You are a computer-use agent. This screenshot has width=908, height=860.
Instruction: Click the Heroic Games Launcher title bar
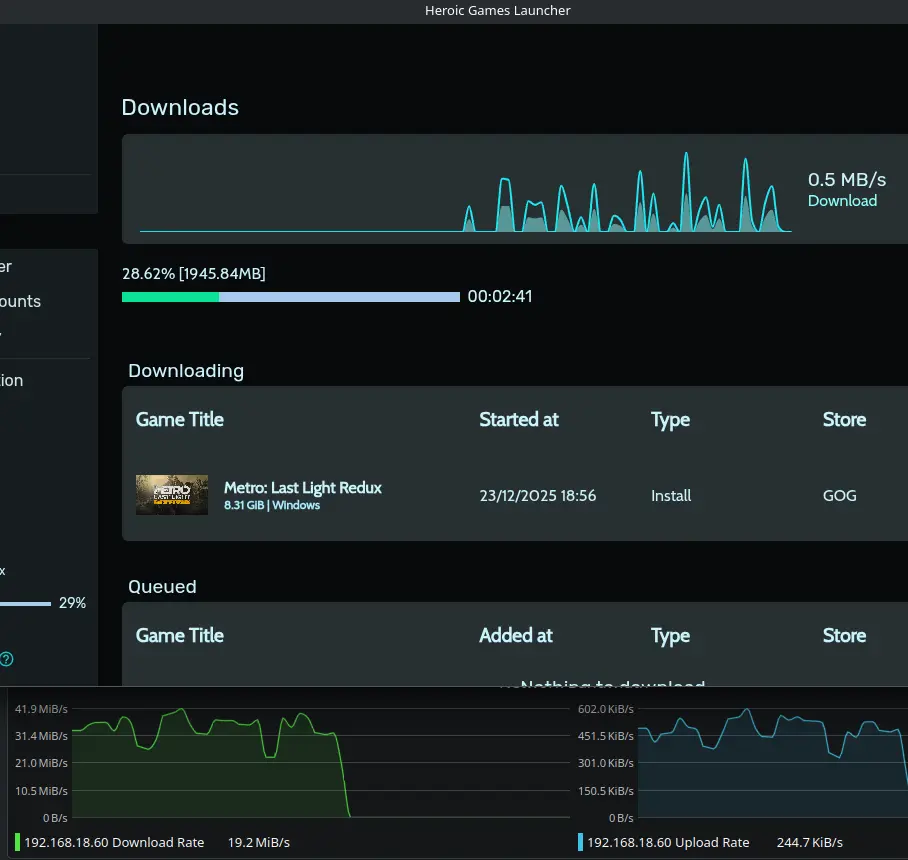tap(497, 10)
